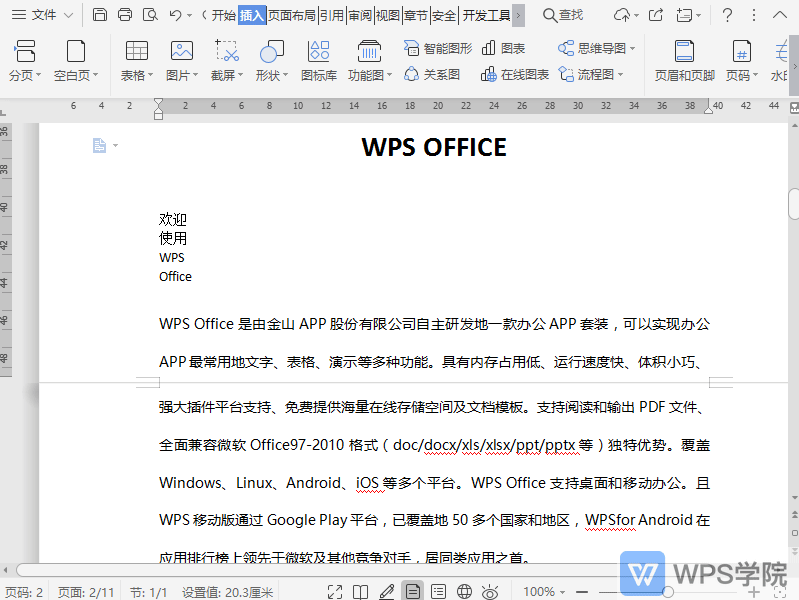Toggle eye protection mode icon
Image resolution: width=799 pixels, height=600 pixels.
coord(490,592)
